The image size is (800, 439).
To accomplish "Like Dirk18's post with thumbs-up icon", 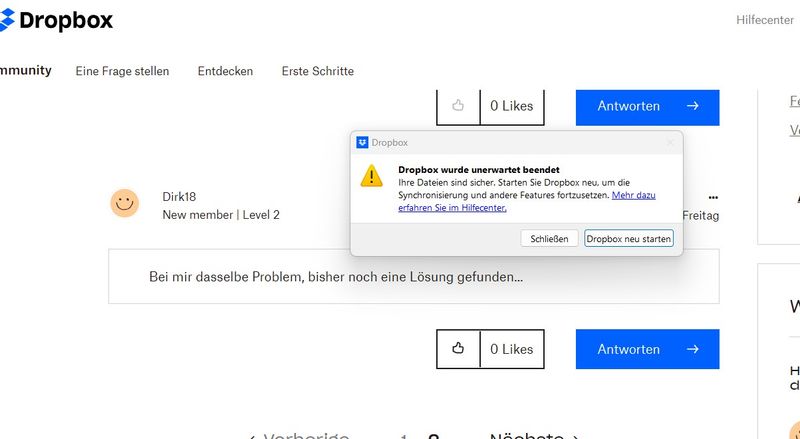I will coord(458,349).
